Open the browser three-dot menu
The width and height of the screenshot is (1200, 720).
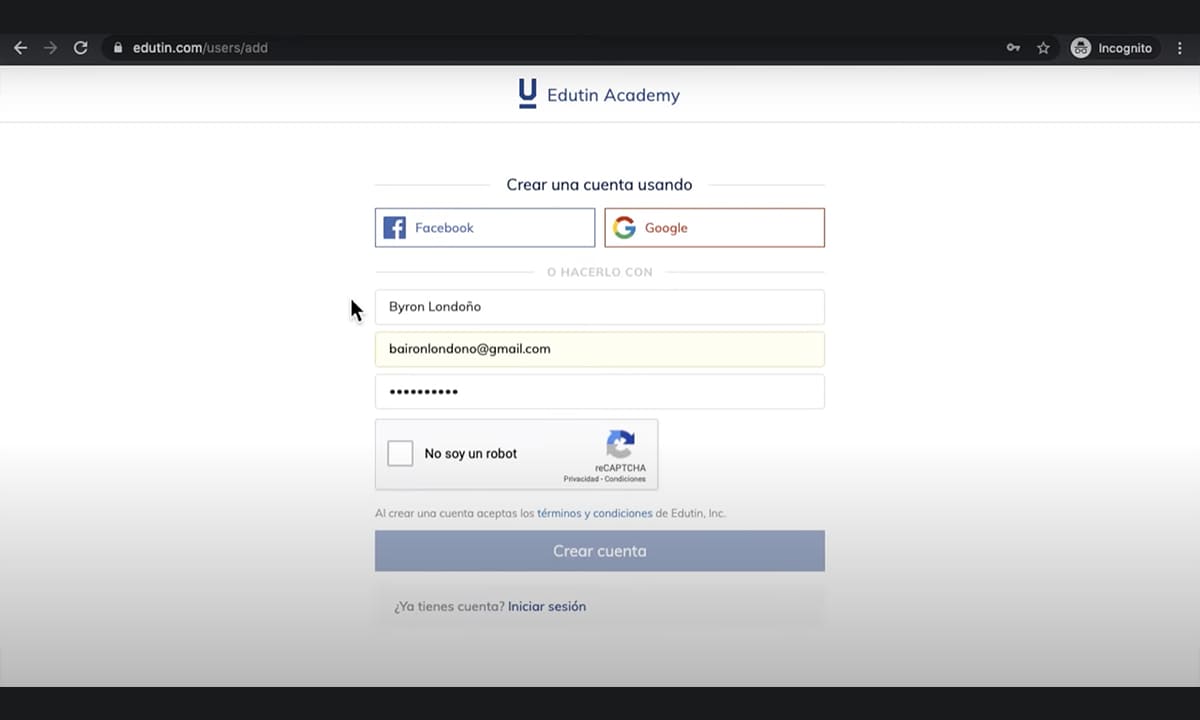[x=1180, y=48]
